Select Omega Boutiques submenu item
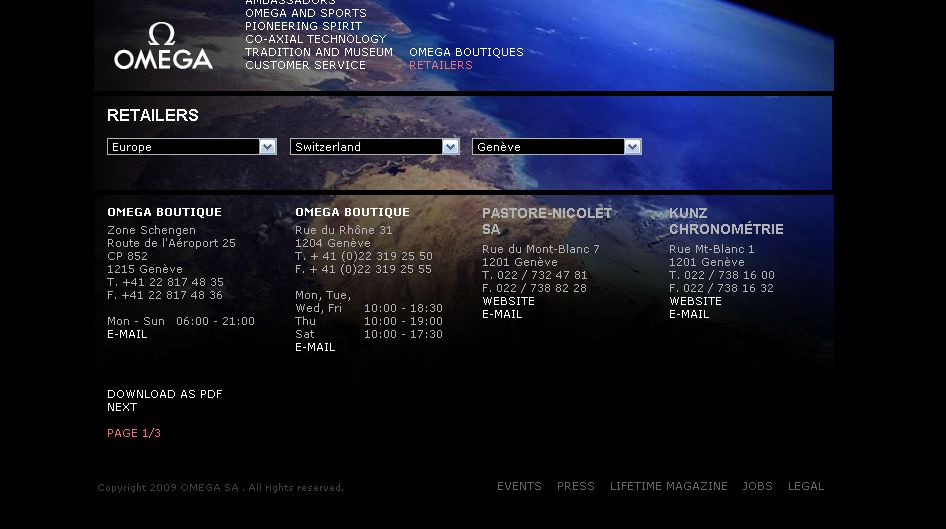This screenshot has height=529, width=946. (x=466, y=52)
